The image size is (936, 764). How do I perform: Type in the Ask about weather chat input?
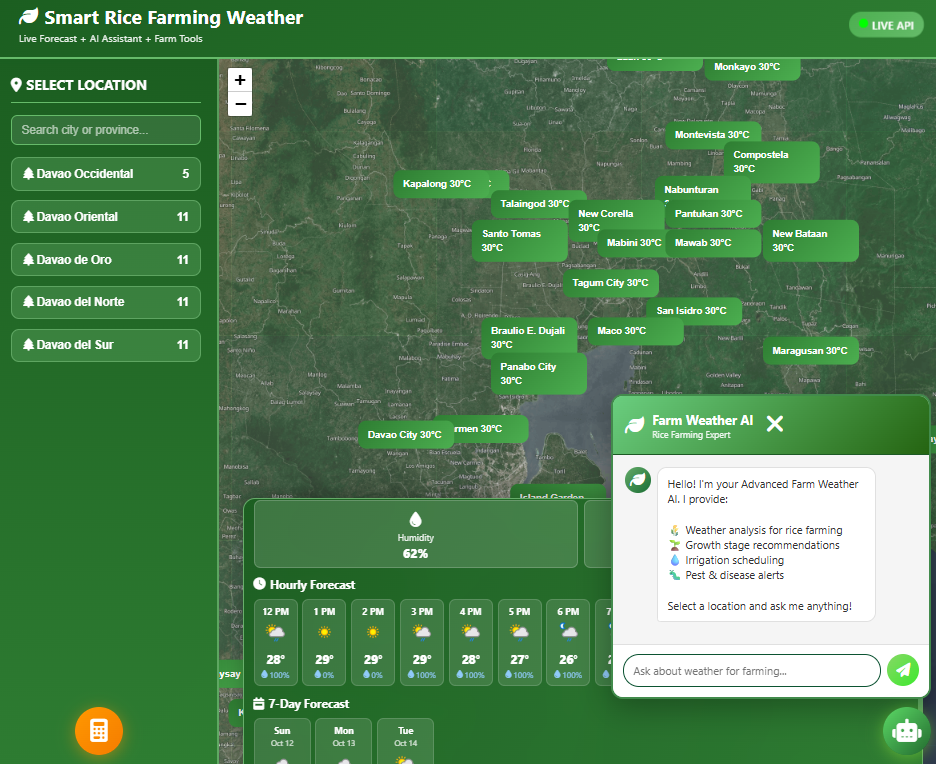751,671
